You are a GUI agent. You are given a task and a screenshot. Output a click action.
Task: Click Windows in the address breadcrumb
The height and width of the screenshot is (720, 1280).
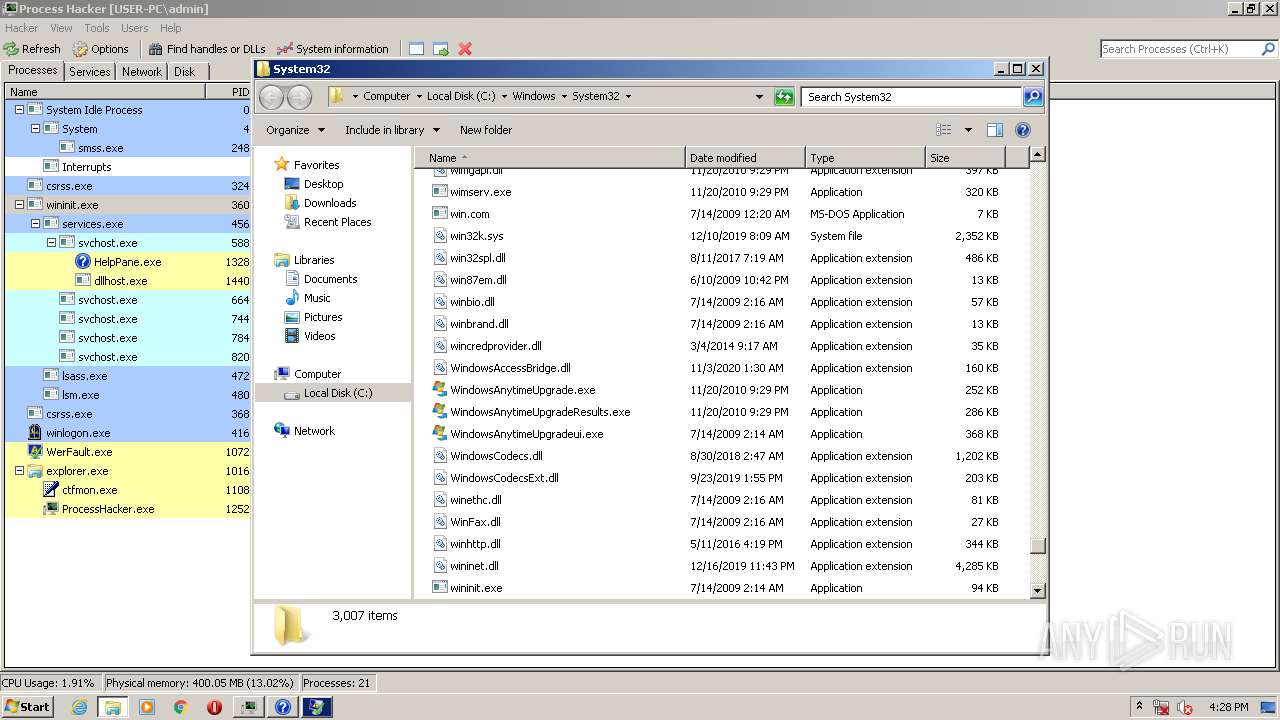[534, 97]
